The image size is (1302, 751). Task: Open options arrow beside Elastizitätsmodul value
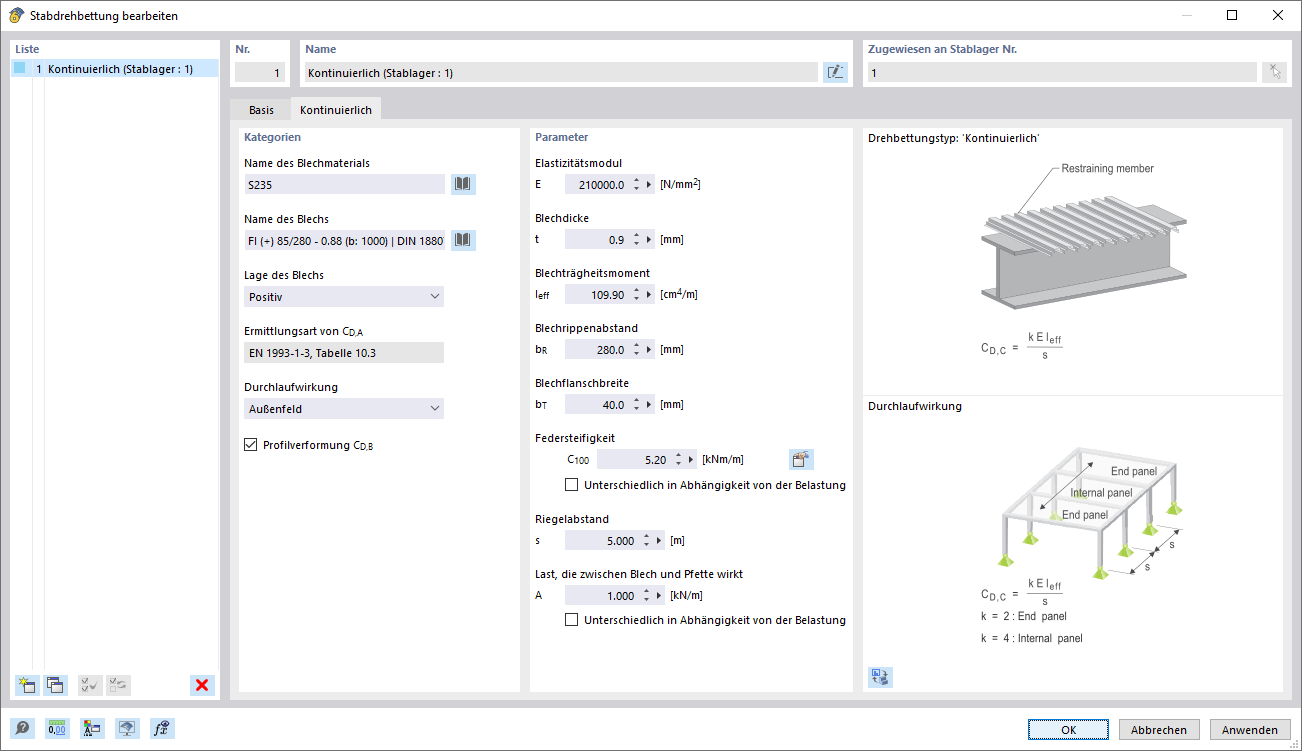coord(649,184)
